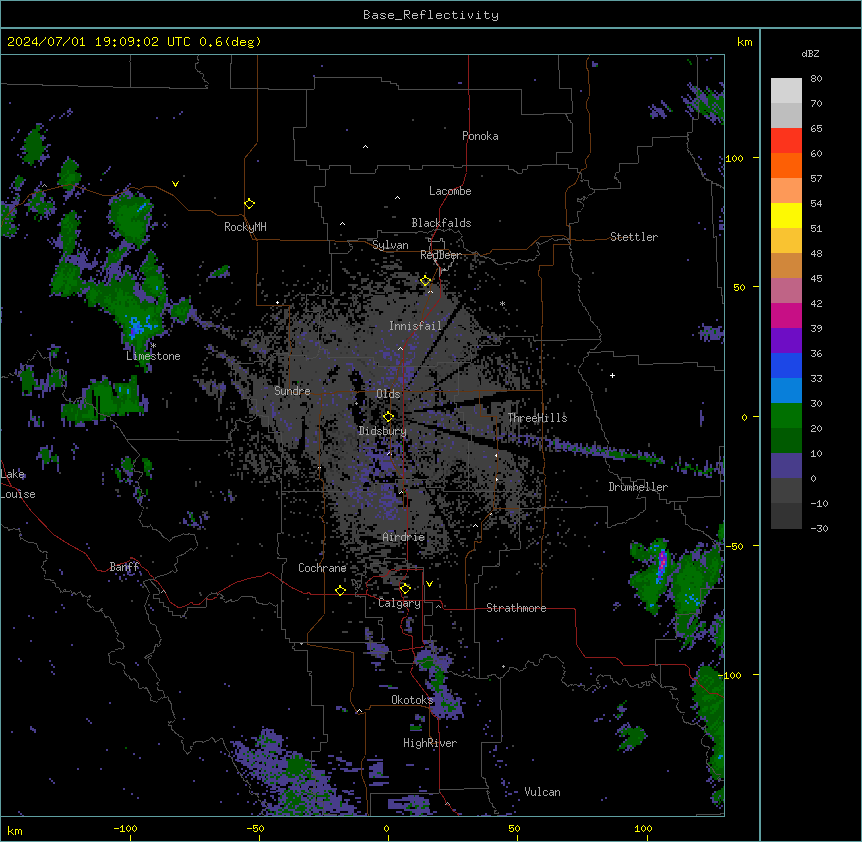Click the white 80 dBZ legend swatch
This screenshot has width=862, height=842.
tap(786, 91)
